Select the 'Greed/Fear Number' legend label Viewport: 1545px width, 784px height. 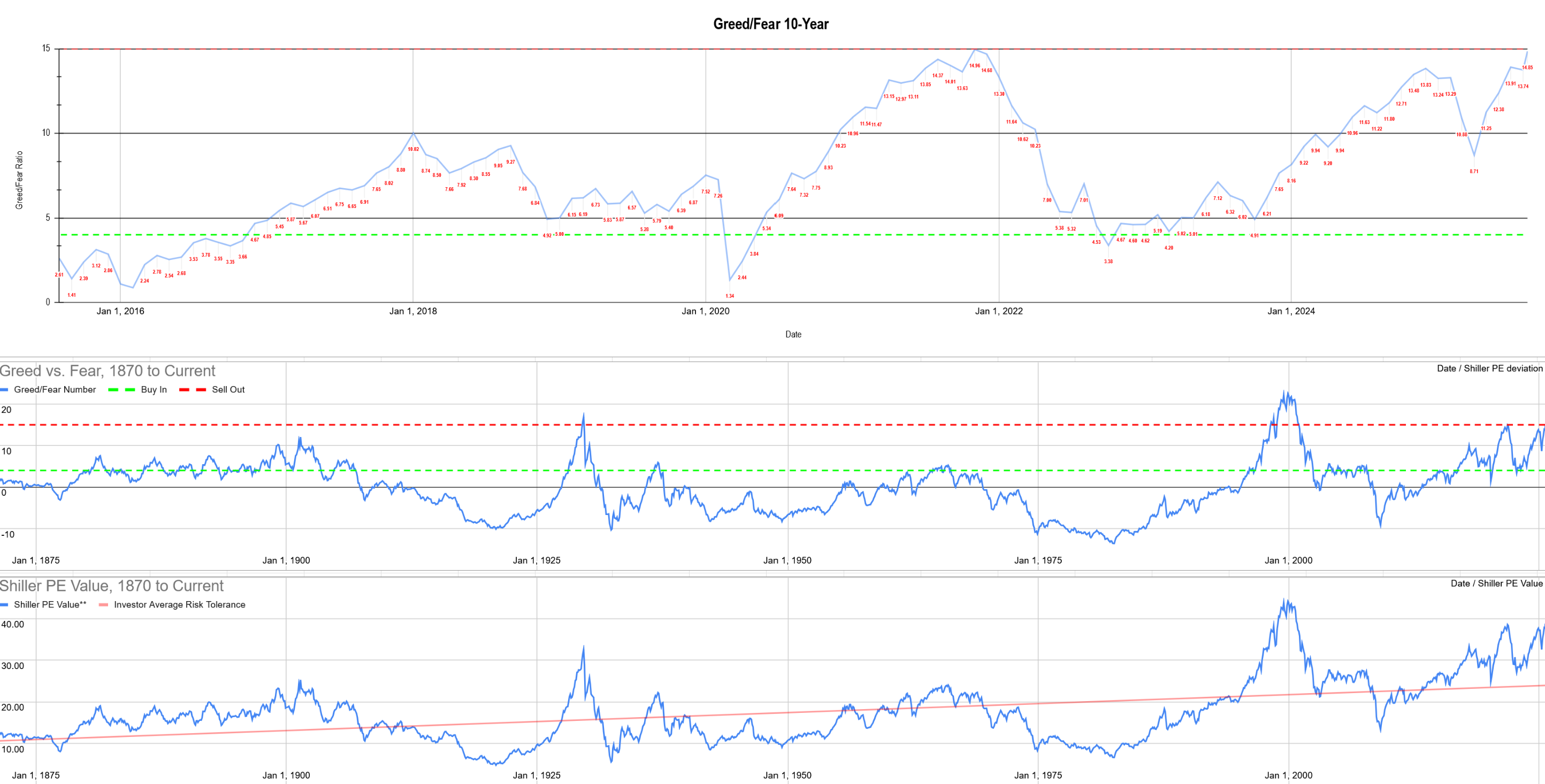click(x=55, y=390)
